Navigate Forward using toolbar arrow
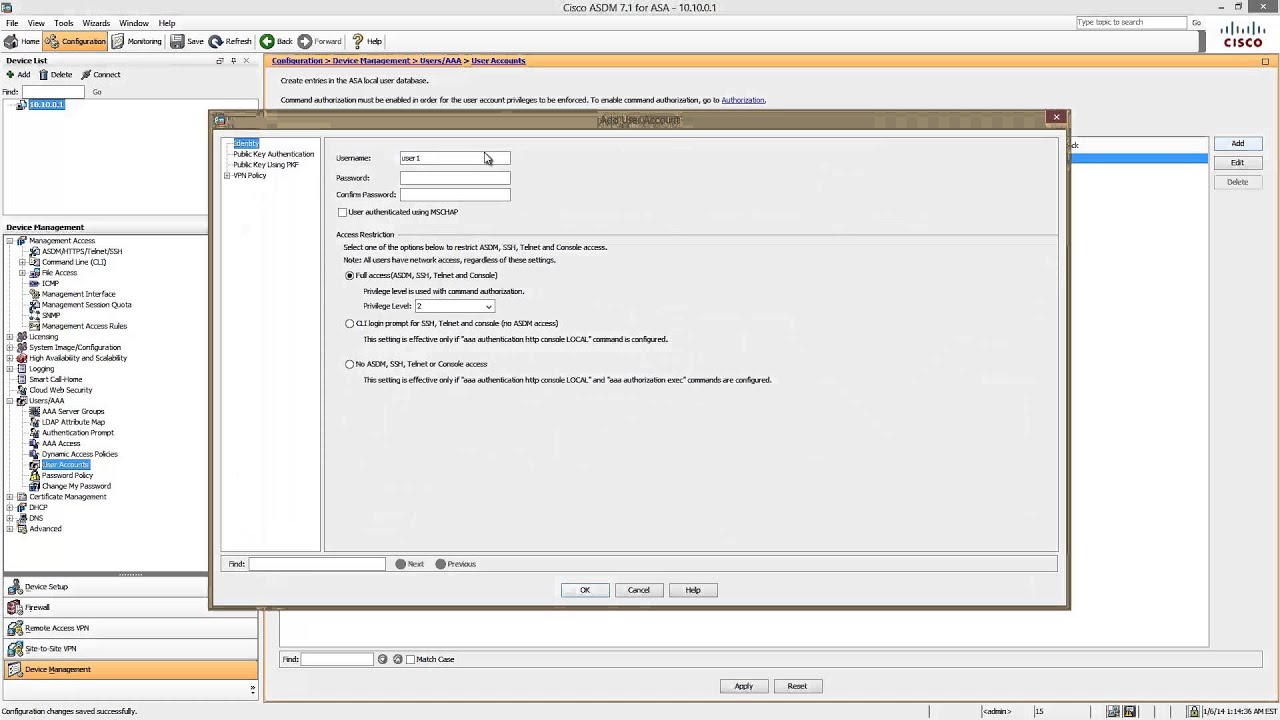The width and height of the screenshot is (1280, 720). pyautogui.click(x=320, y=41)
